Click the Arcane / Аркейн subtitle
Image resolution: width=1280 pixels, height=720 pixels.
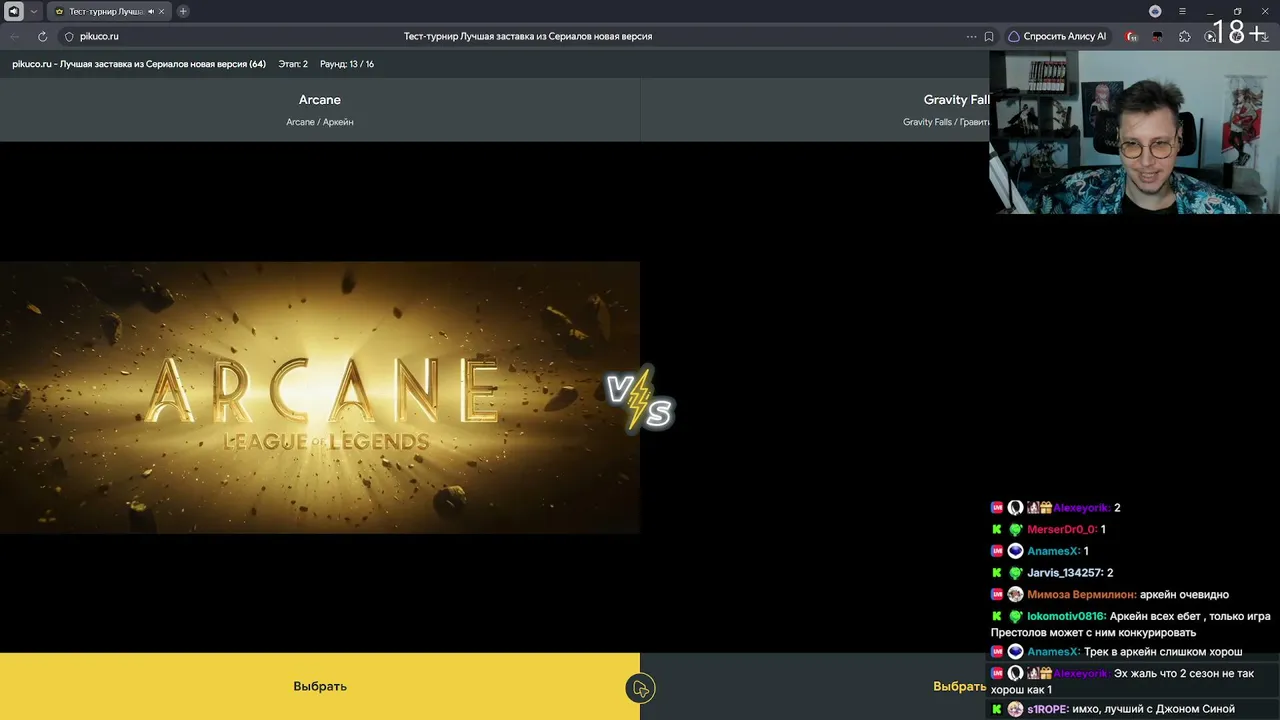[x=320, y=122]
